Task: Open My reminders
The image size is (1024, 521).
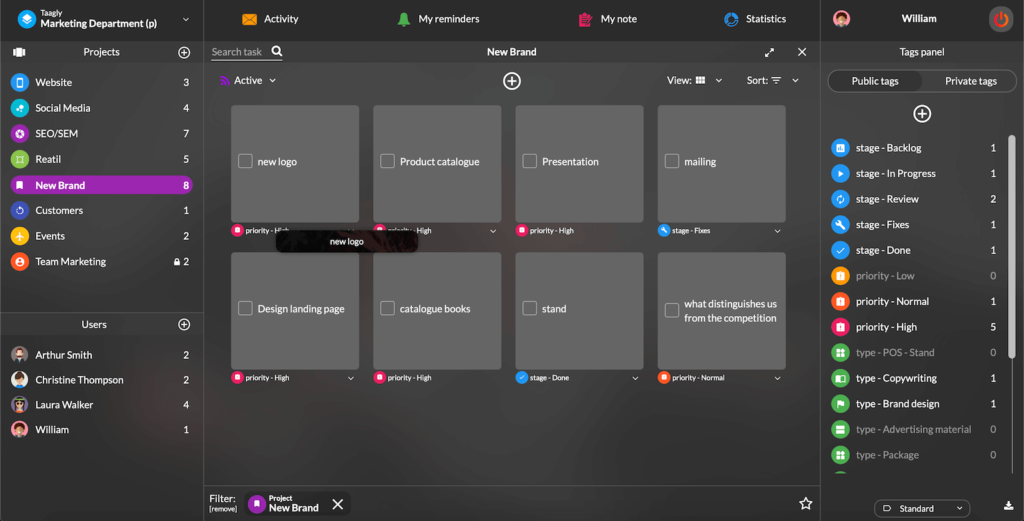Action: point(438,19)
